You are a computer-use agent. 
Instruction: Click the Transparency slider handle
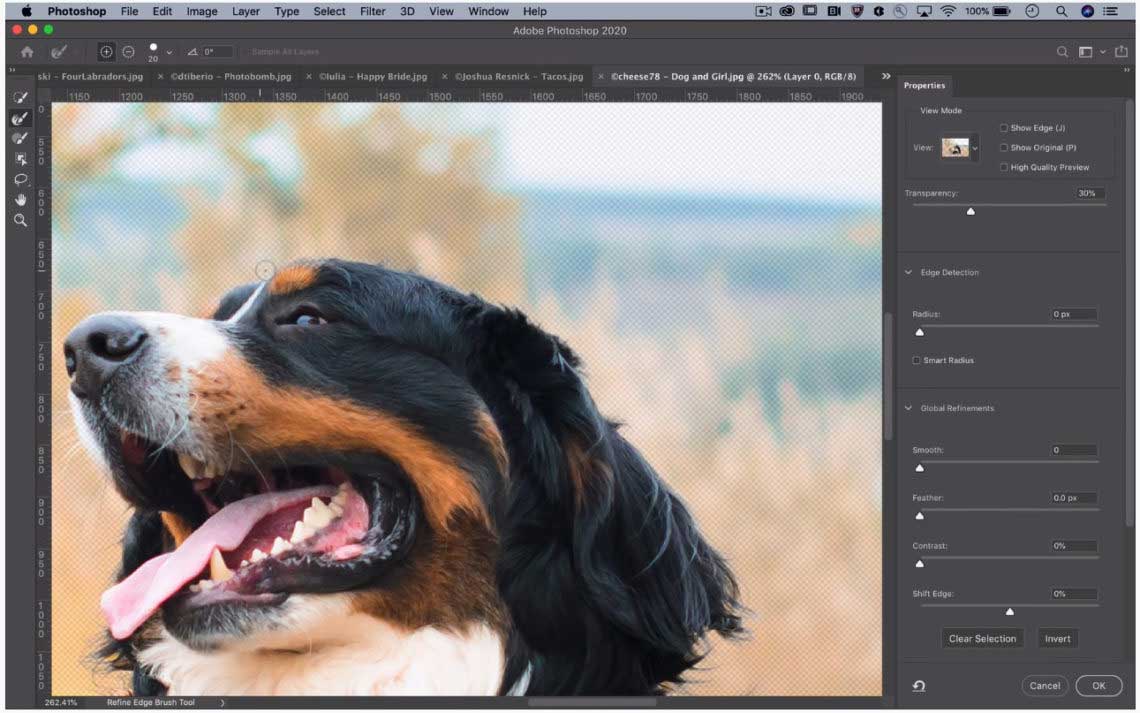point(970,211)
